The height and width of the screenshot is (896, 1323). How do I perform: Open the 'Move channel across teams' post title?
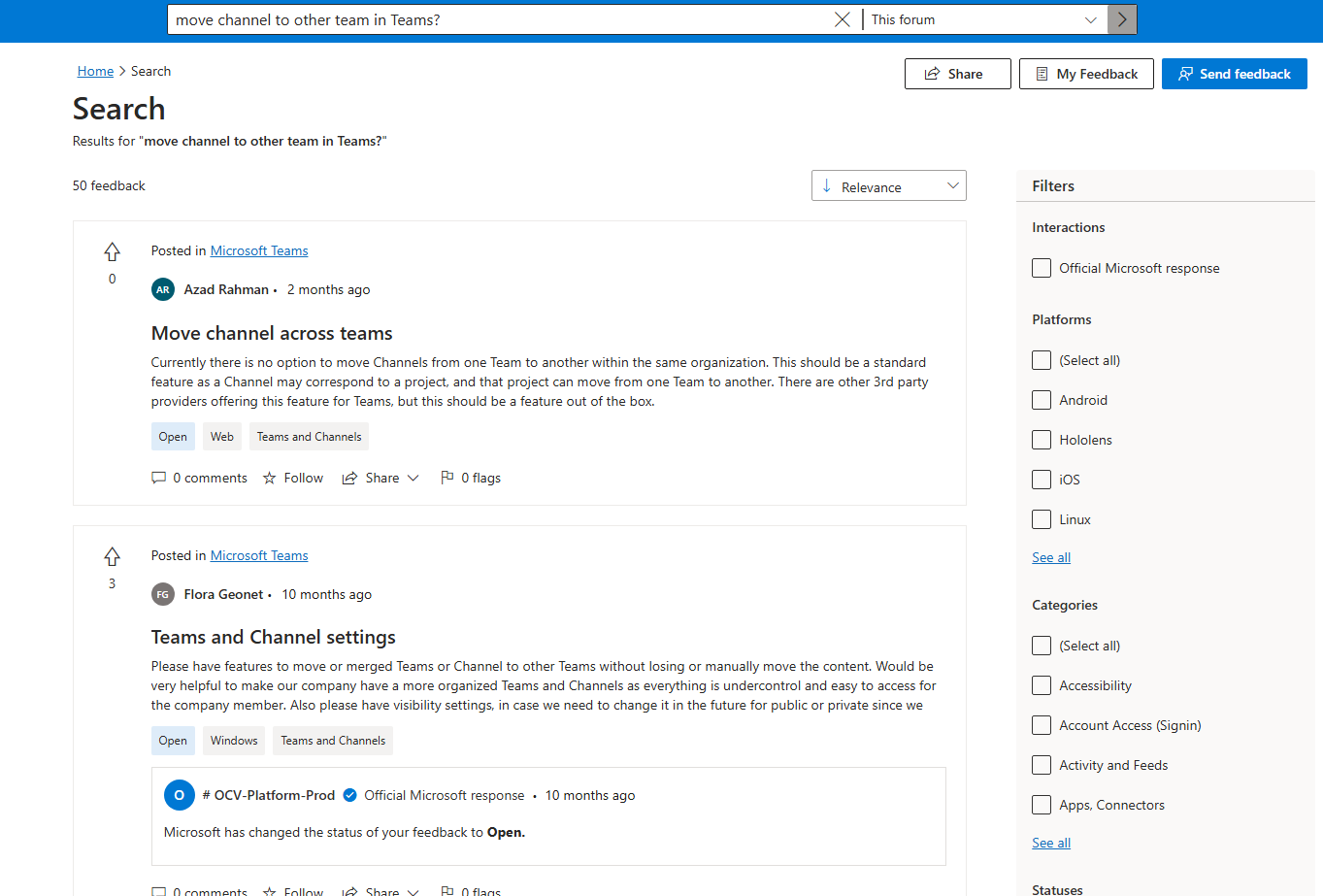tap(272, 333)
